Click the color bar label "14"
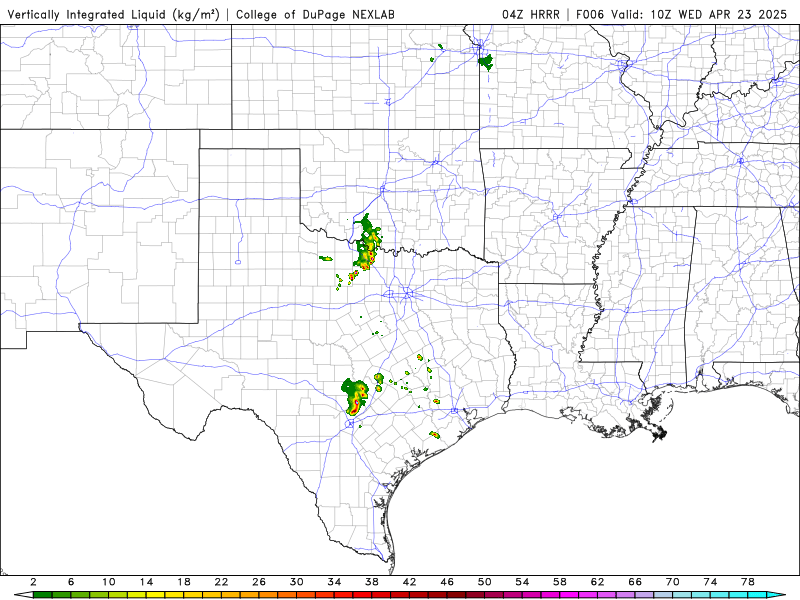 coord(146,582)
